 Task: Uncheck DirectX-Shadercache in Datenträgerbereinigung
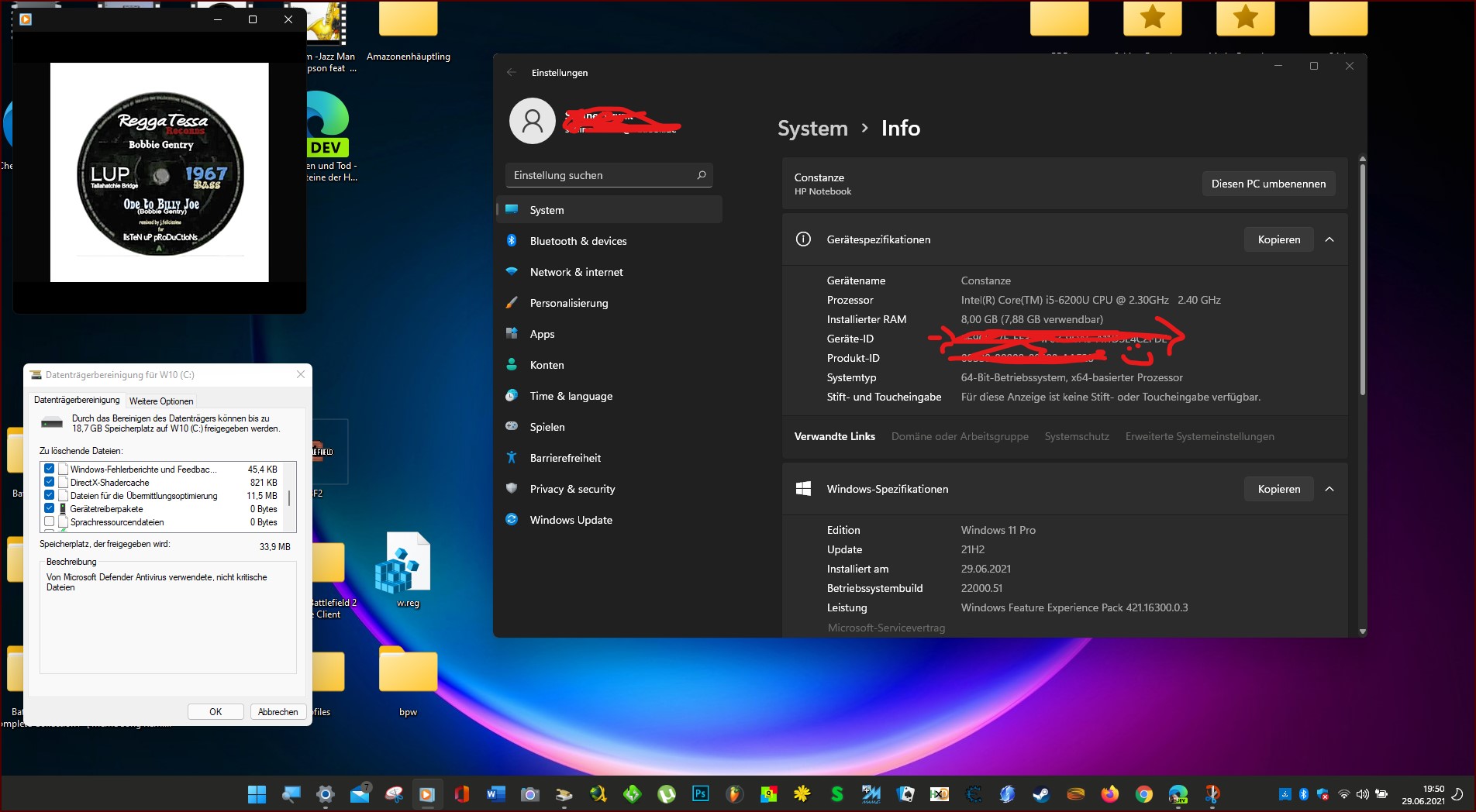pyautogui.click(x=50, y=482)
